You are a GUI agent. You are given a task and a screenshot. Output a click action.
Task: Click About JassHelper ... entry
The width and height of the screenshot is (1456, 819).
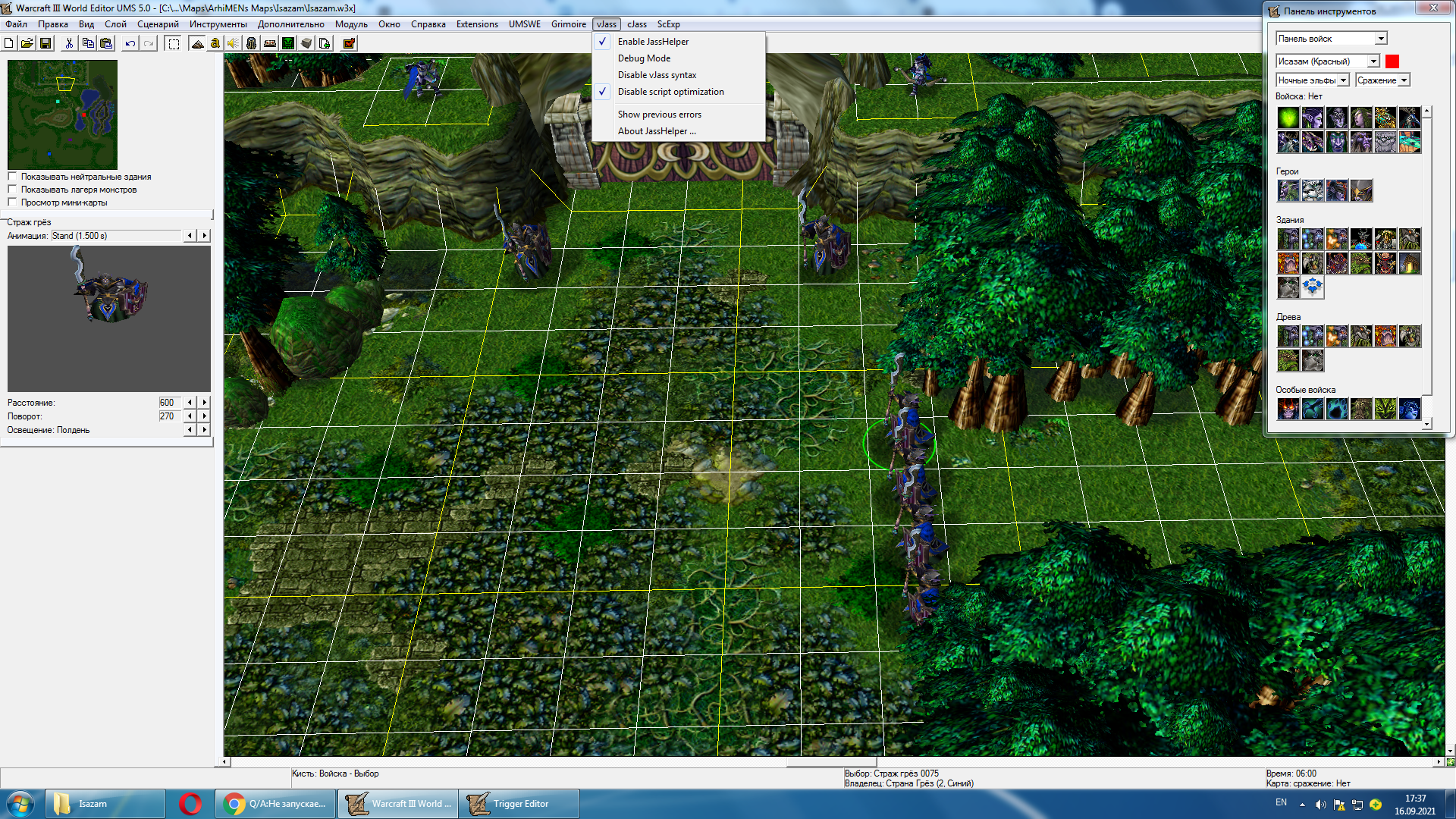click(679, 131)
